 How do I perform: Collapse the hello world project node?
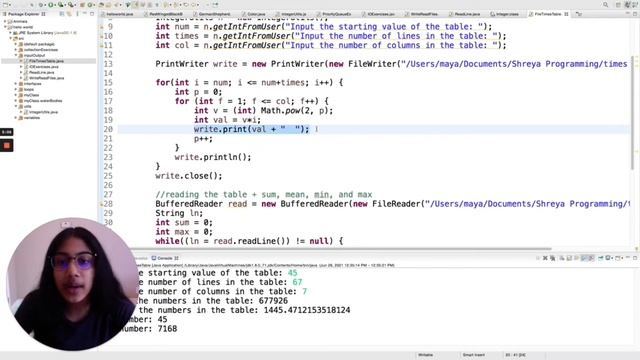coord(5,27)
